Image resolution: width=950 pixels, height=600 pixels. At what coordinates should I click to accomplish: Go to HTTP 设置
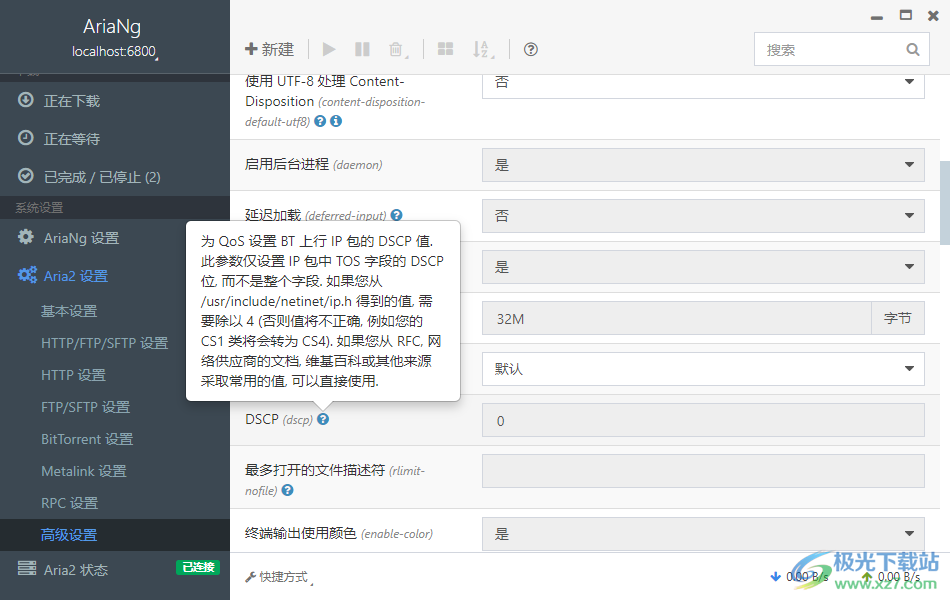pyautogui.click(x=73, y=375)
